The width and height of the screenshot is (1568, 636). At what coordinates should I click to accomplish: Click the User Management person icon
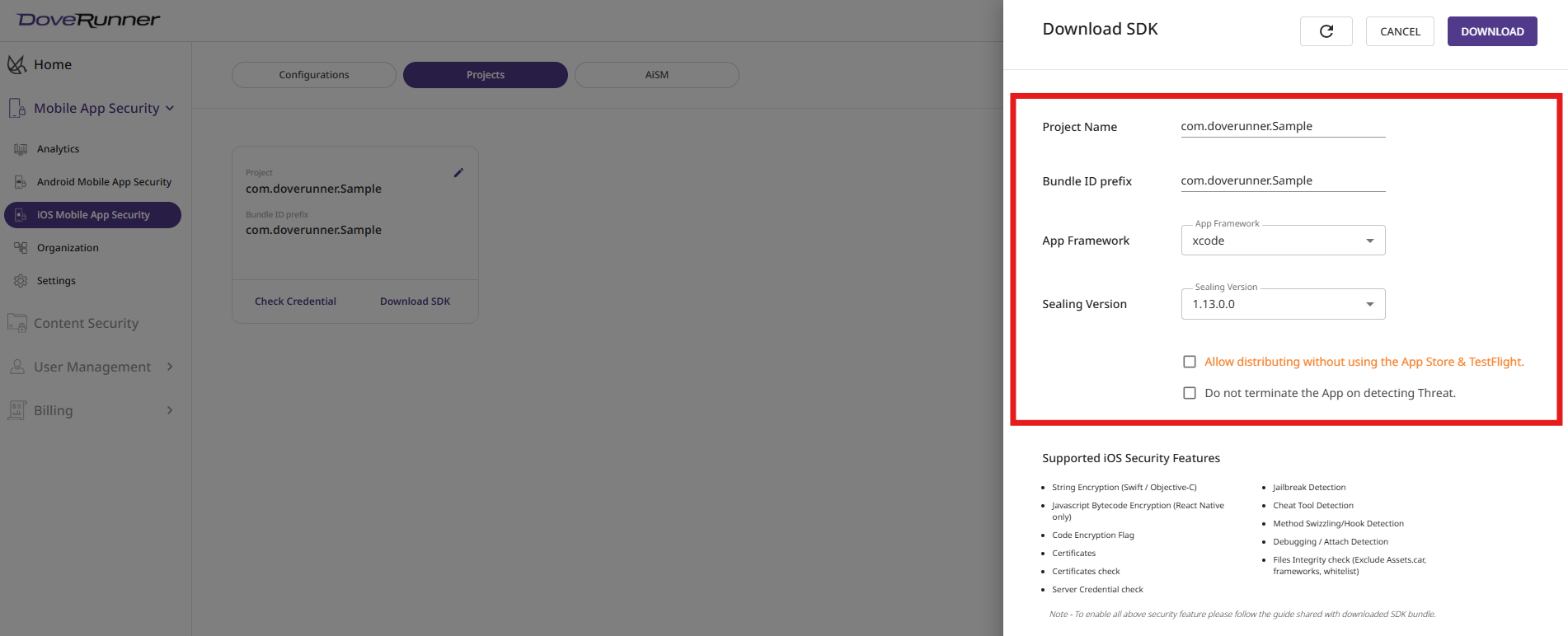(17, 367)
